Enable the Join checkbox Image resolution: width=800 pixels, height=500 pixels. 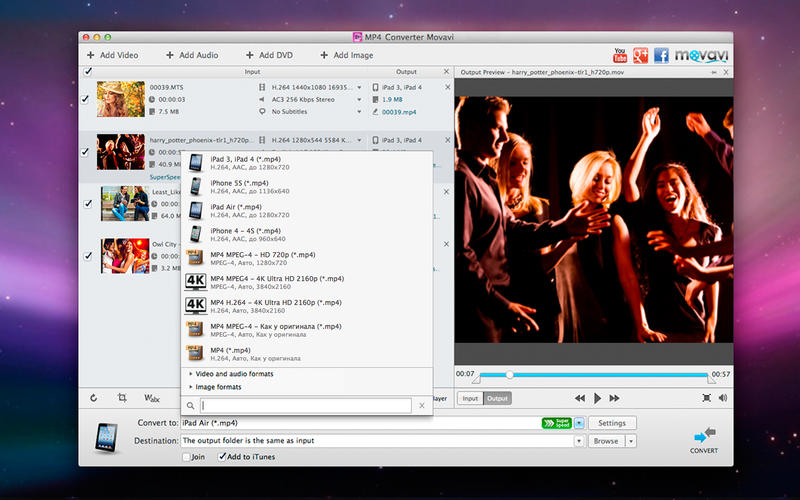186,457
